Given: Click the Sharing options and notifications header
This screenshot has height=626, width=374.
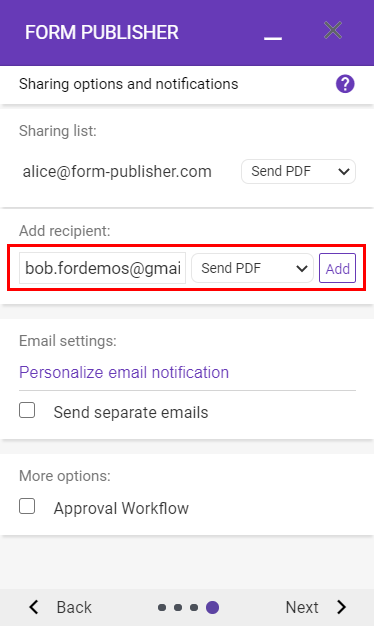Looking at the screenshot, I should click(129, 84).
